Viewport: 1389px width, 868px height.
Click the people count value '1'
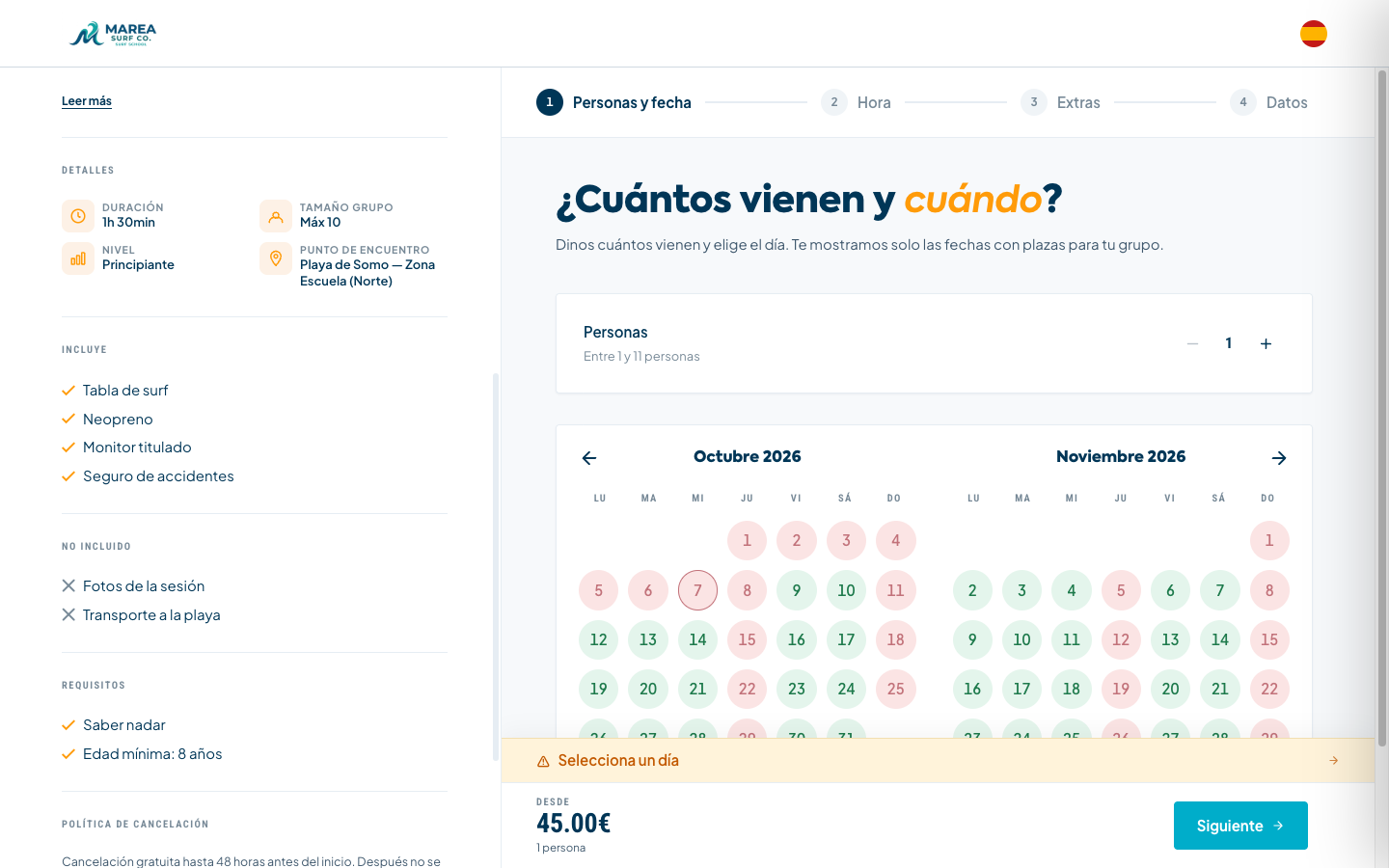1229,343
